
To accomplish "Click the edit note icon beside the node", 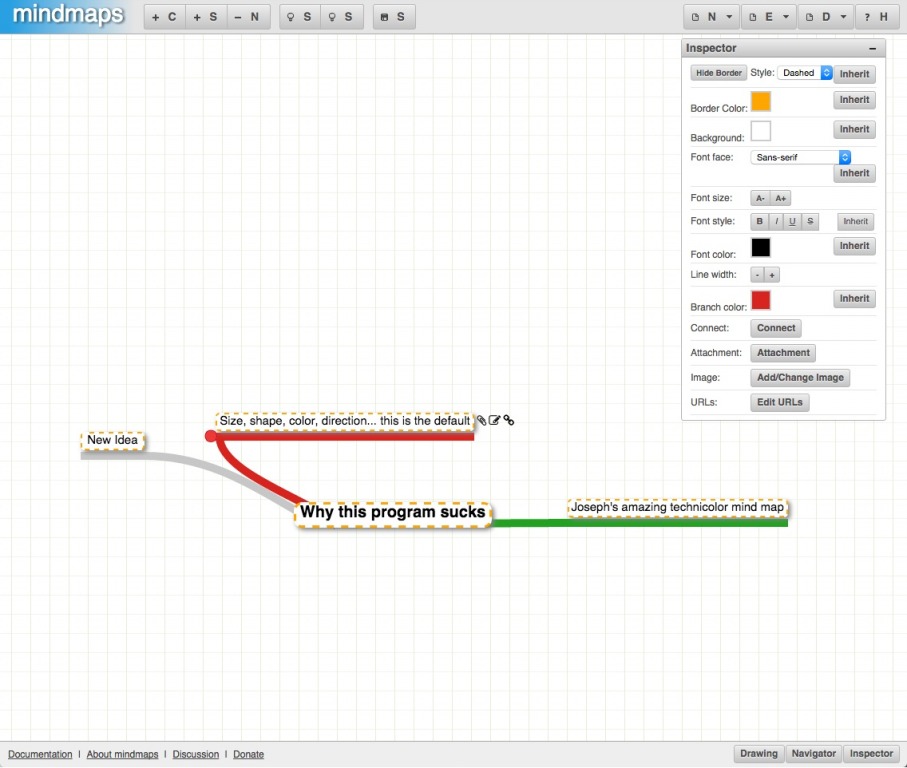I will pos(495,421).
